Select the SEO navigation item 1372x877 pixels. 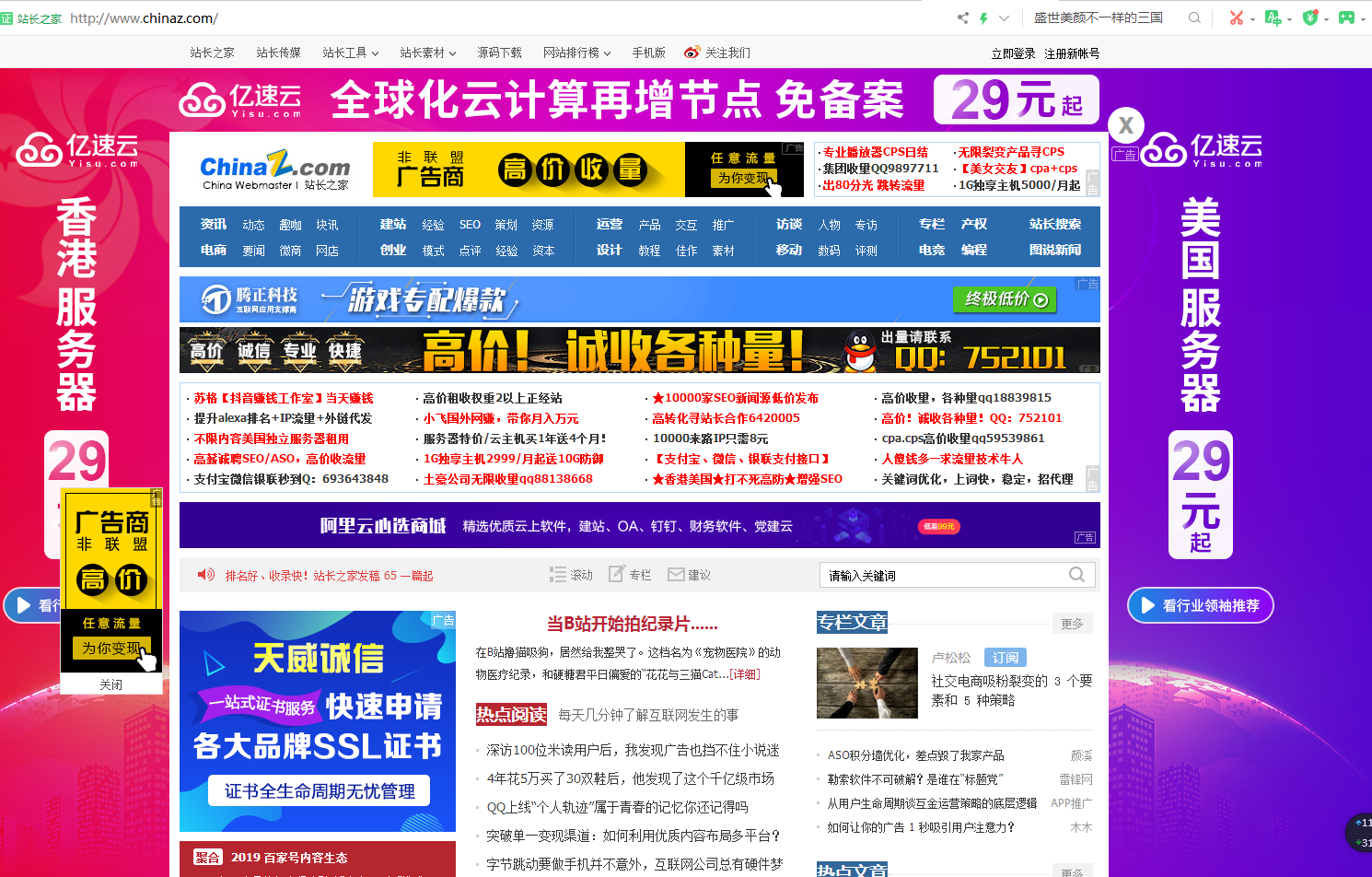470,223
